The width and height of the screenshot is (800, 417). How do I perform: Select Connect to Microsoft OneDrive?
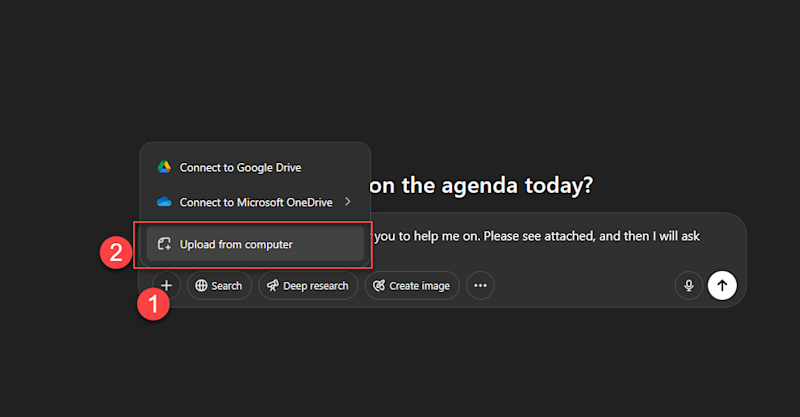255,202
